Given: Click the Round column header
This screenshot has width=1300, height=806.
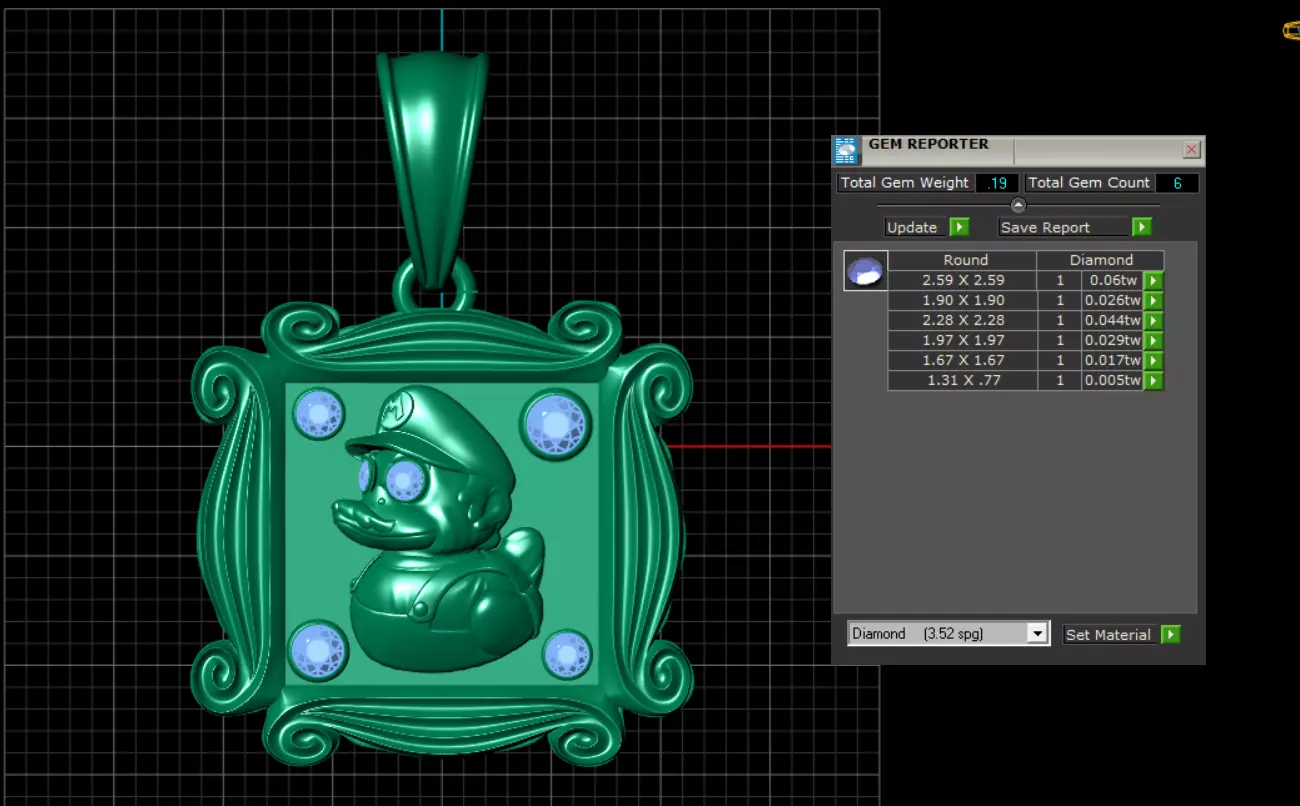Looking at the screenshot, I should click(962, 260).
